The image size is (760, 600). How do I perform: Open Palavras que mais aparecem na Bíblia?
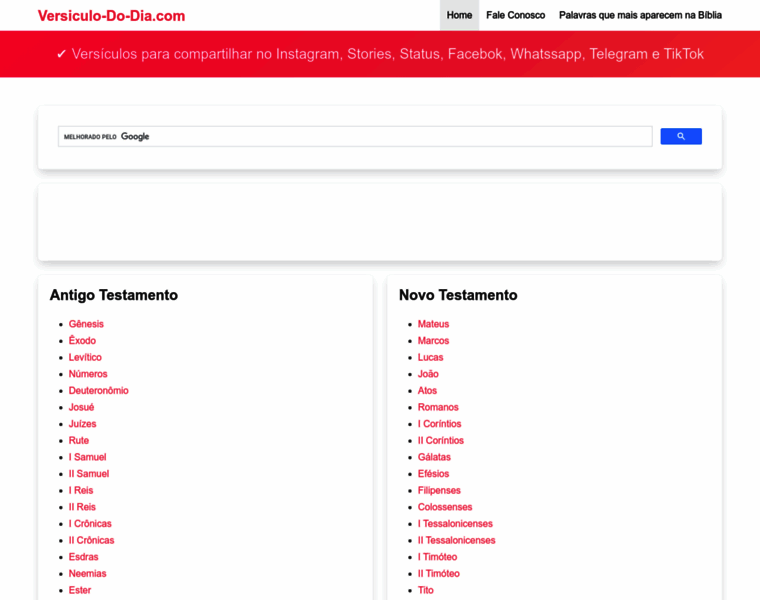pyautogui.click(x=640, y=15)
